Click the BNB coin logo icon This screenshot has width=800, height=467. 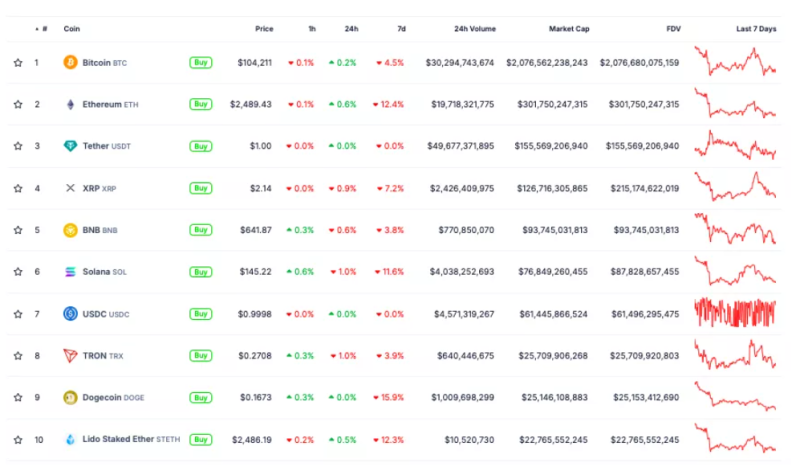[70, 230]
